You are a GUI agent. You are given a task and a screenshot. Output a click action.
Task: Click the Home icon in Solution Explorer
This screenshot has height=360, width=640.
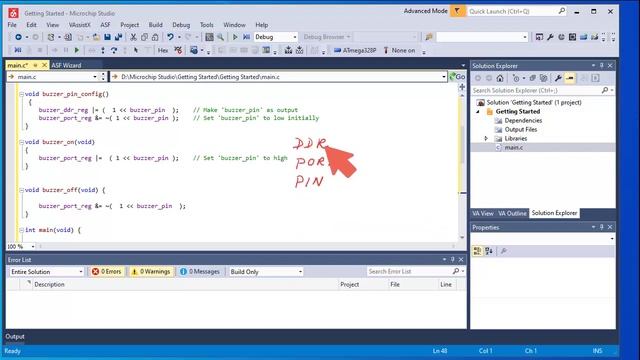(500, 78)
